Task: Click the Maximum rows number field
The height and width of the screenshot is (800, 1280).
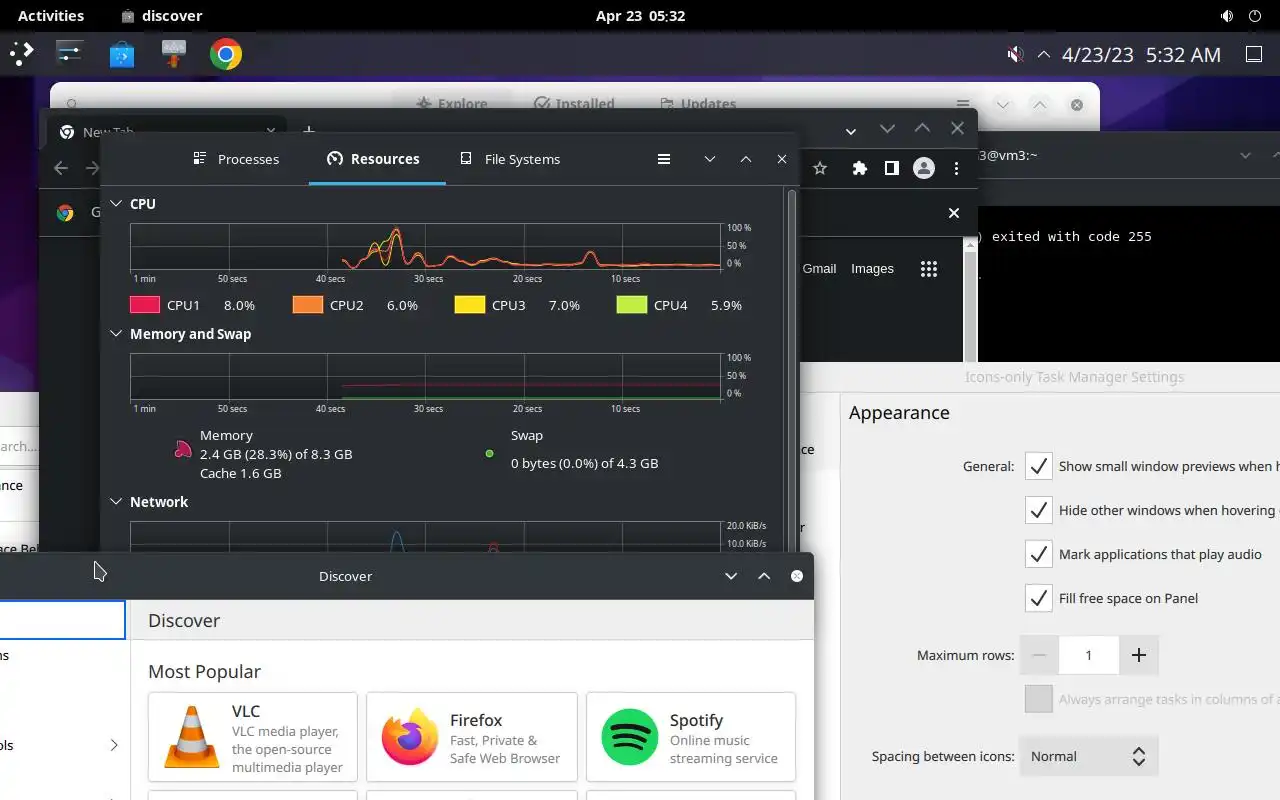Action: point(1089,655)
